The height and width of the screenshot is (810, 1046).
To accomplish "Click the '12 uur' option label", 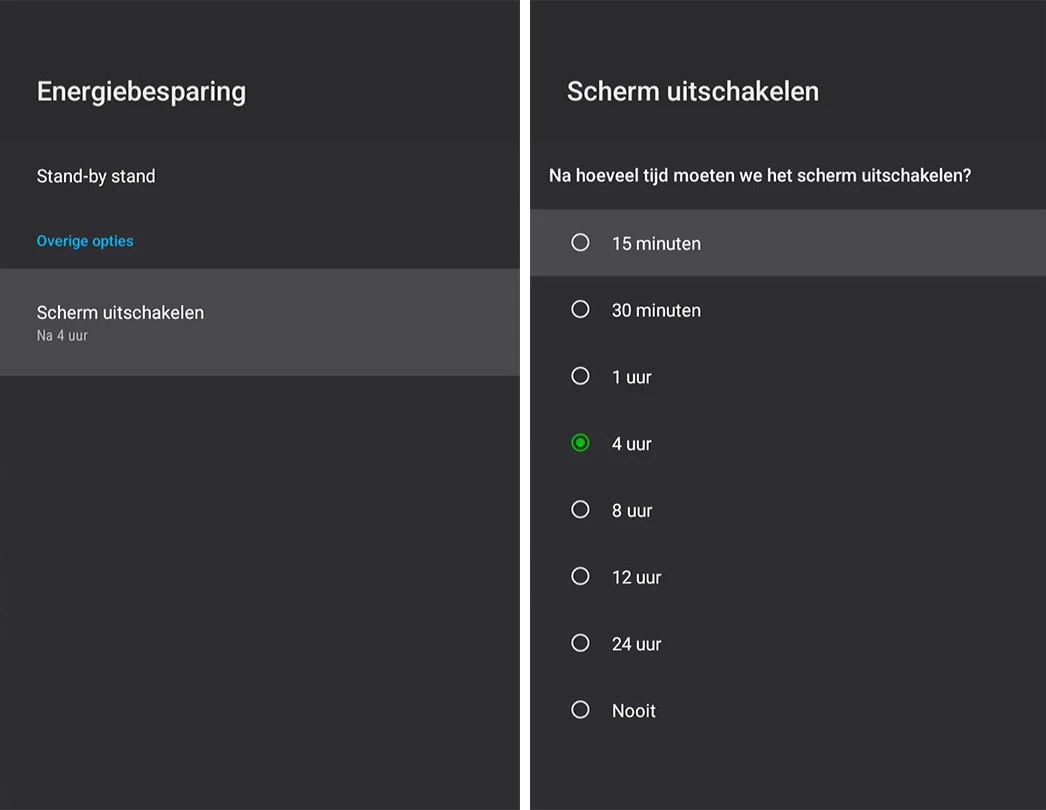I will click(x=636, y=578).
